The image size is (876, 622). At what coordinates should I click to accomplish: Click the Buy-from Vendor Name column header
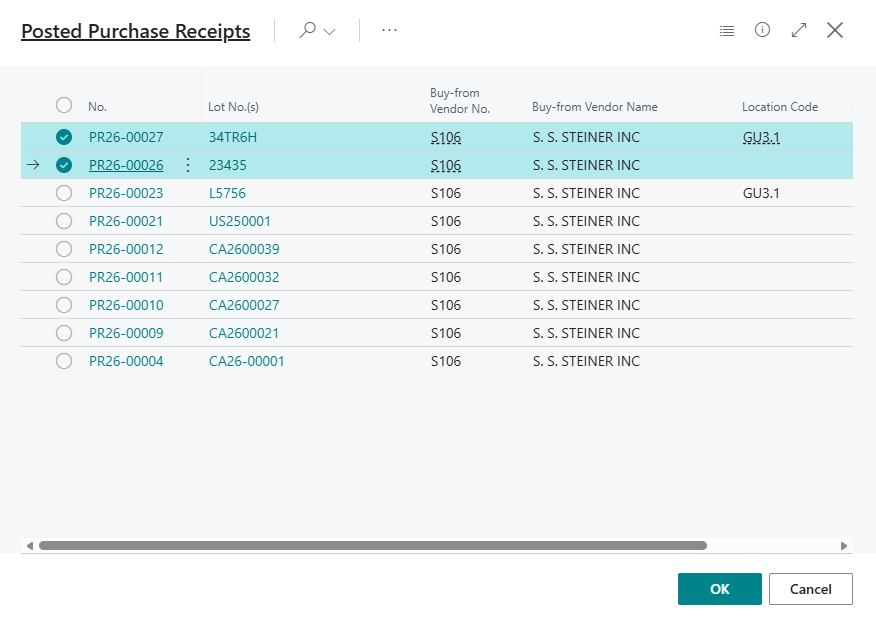tap(594, 107)
